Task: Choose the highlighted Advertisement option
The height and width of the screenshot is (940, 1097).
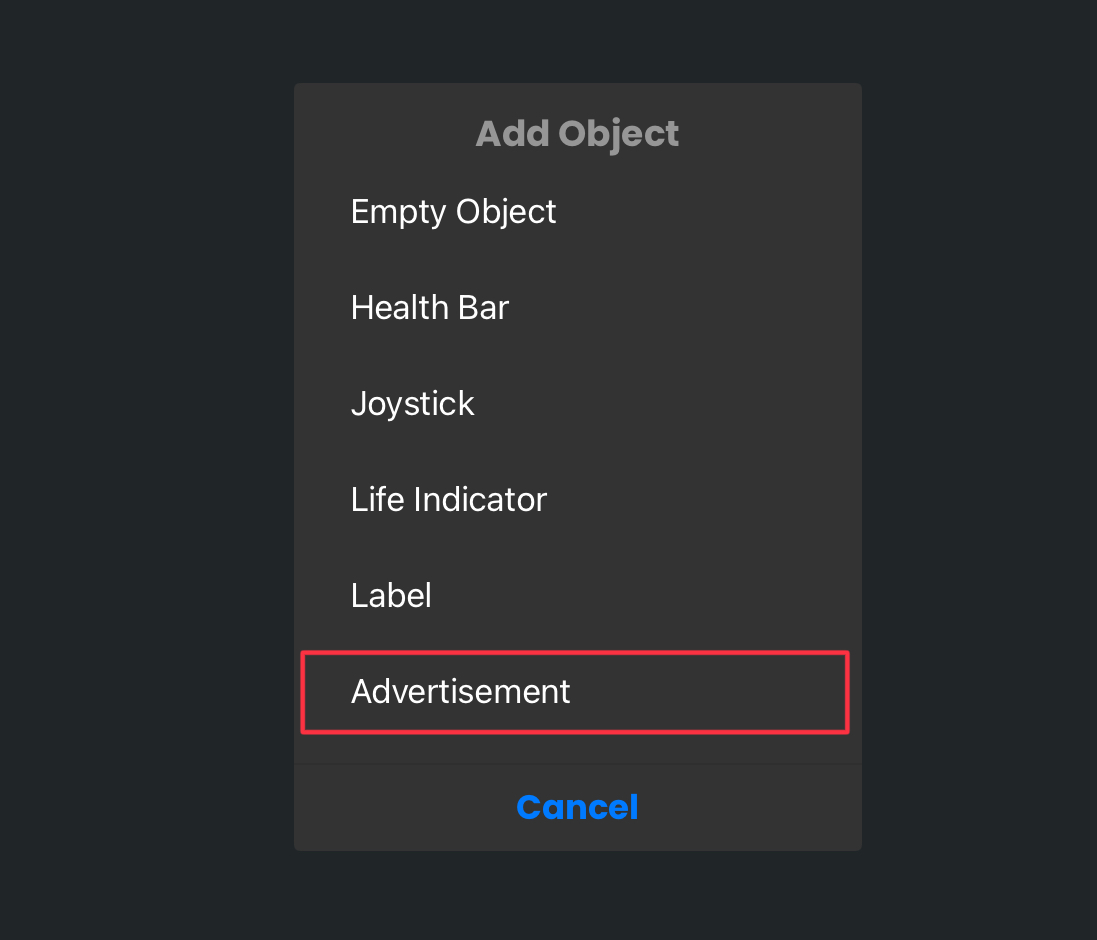Action: click(574, 692)
